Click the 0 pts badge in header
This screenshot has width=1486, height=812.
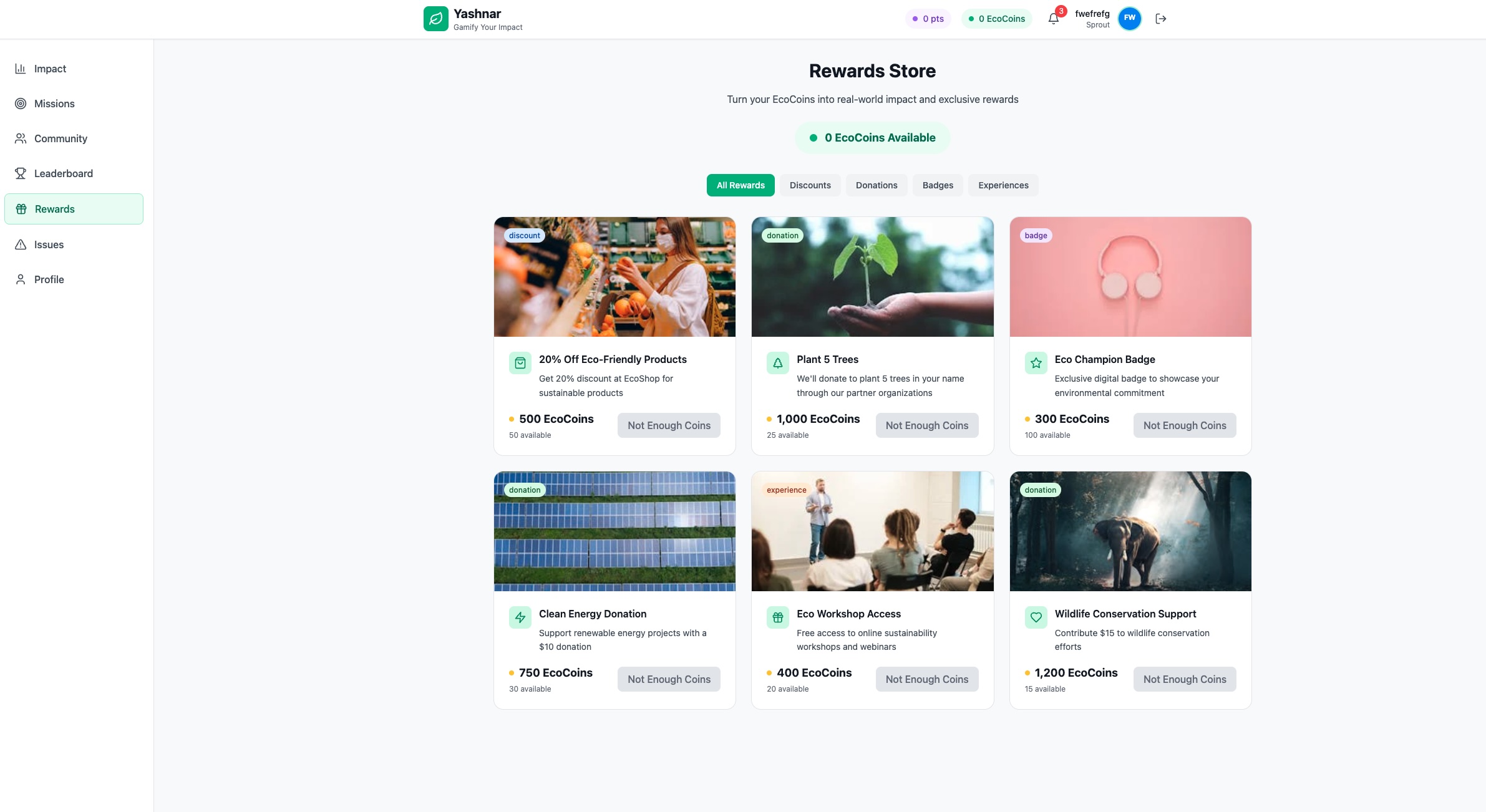point(928,19)
